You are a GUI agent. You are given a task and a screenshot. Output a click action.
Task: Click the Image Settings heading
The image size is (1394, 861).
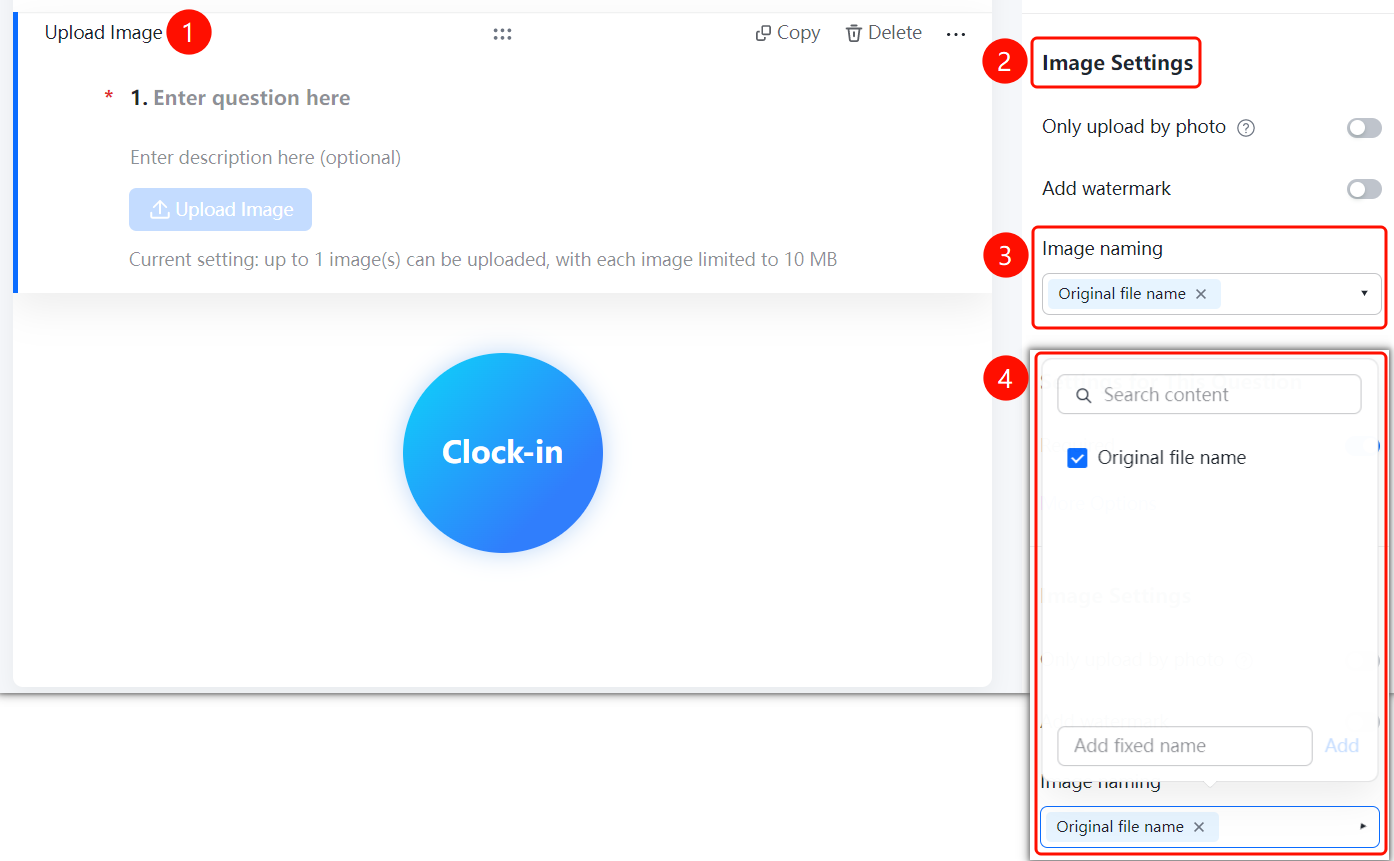[1117, 63]
